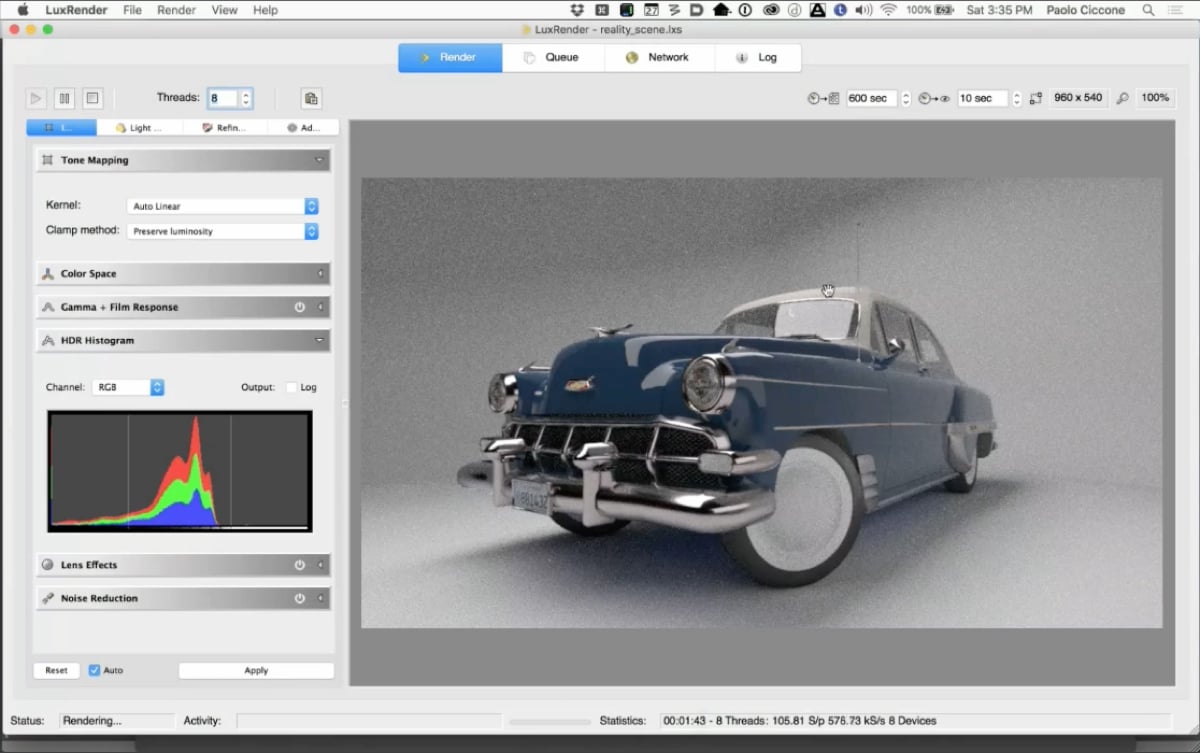Open the Channel RGB dropdown
The image size is (1200, 753).
(128, 387)
